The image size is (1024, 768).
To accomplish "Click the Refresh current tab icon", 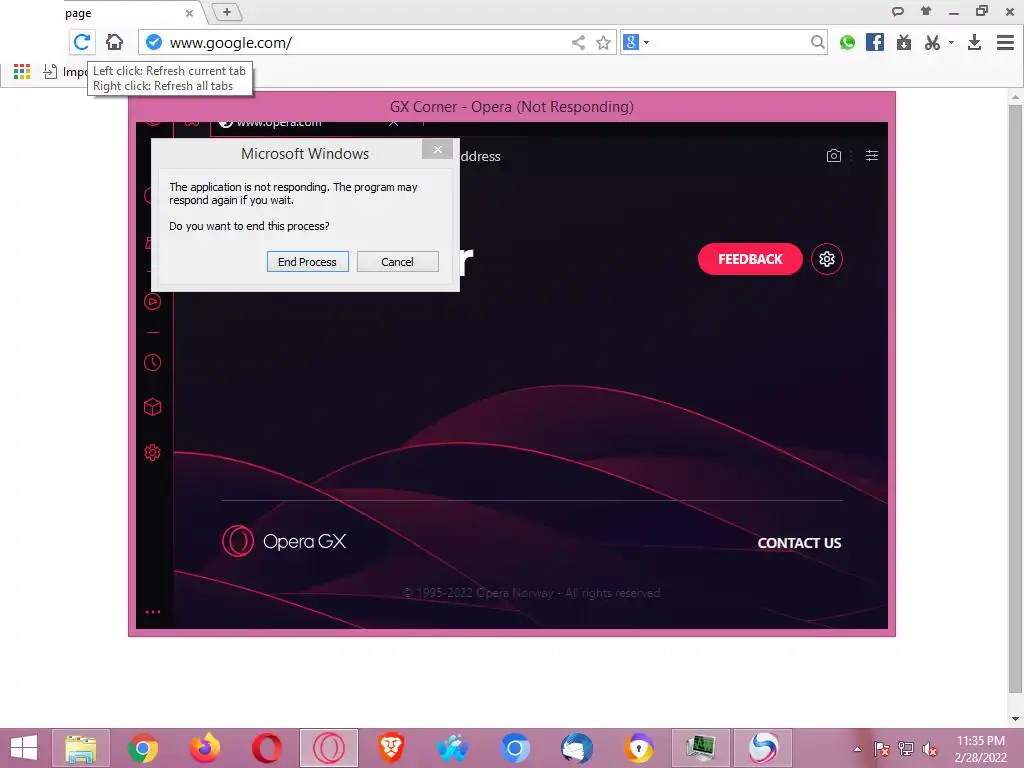I will pos(82,42).
